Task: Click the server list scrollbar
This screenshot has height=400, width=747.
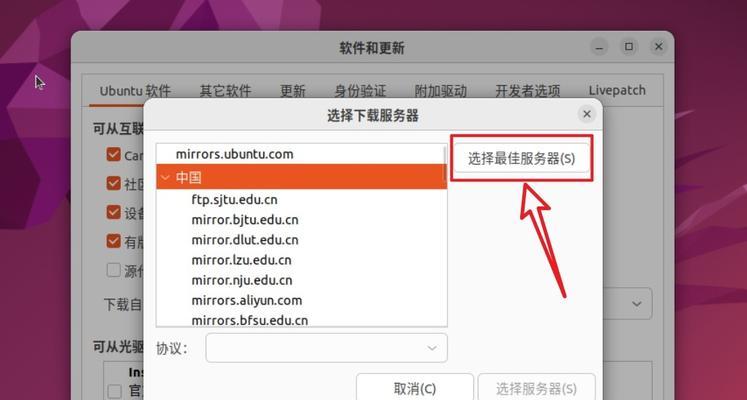Action: click(445, 163)
